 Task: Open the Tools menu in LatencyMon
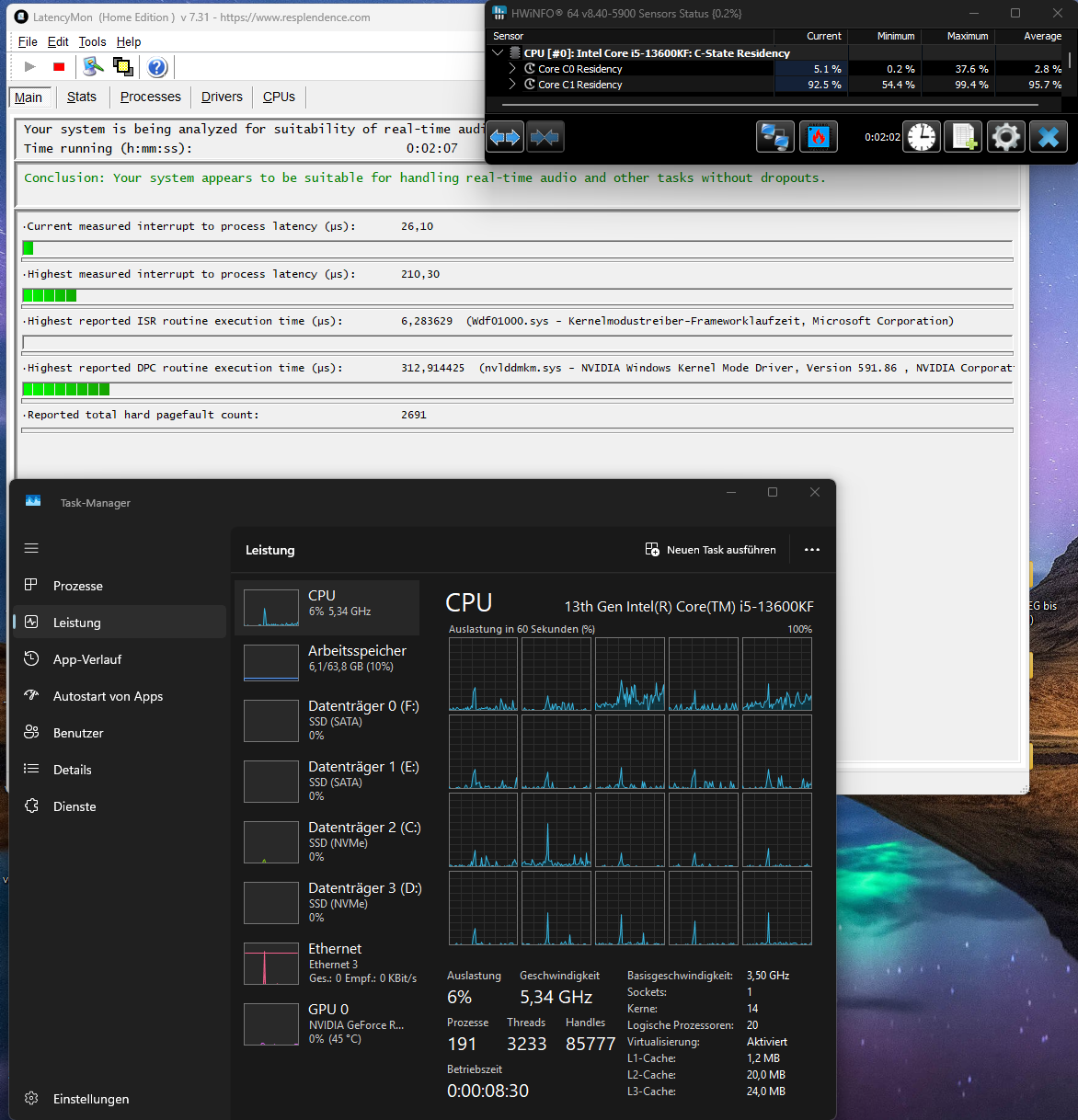point(92,41)
